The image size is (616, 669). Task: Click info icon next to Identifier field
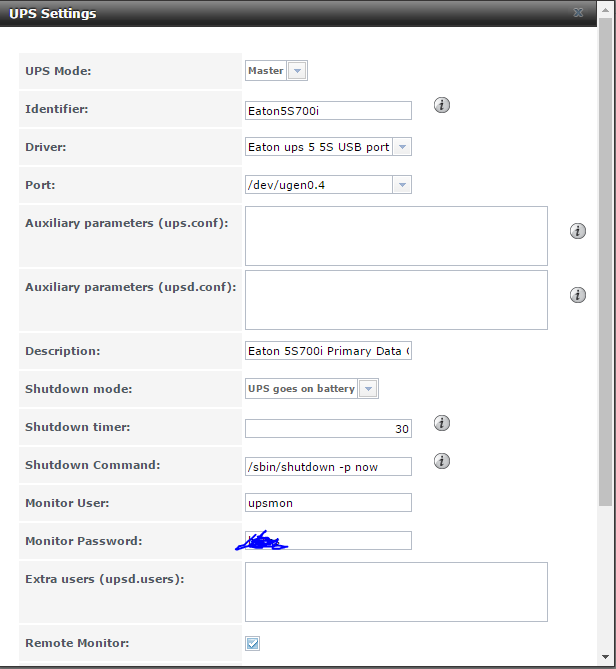442,105
